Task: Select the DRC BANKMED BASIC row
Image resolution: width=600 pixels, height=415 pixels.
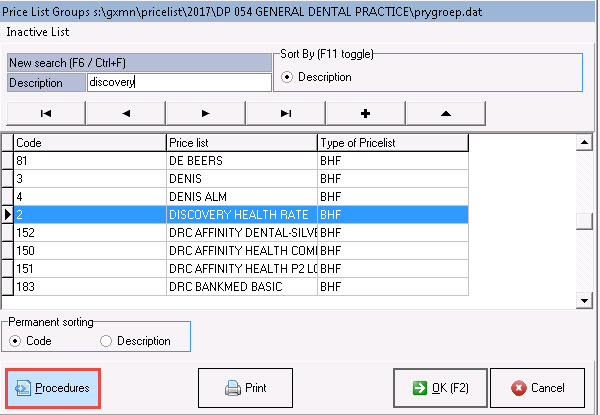Action: coord(240,286)
